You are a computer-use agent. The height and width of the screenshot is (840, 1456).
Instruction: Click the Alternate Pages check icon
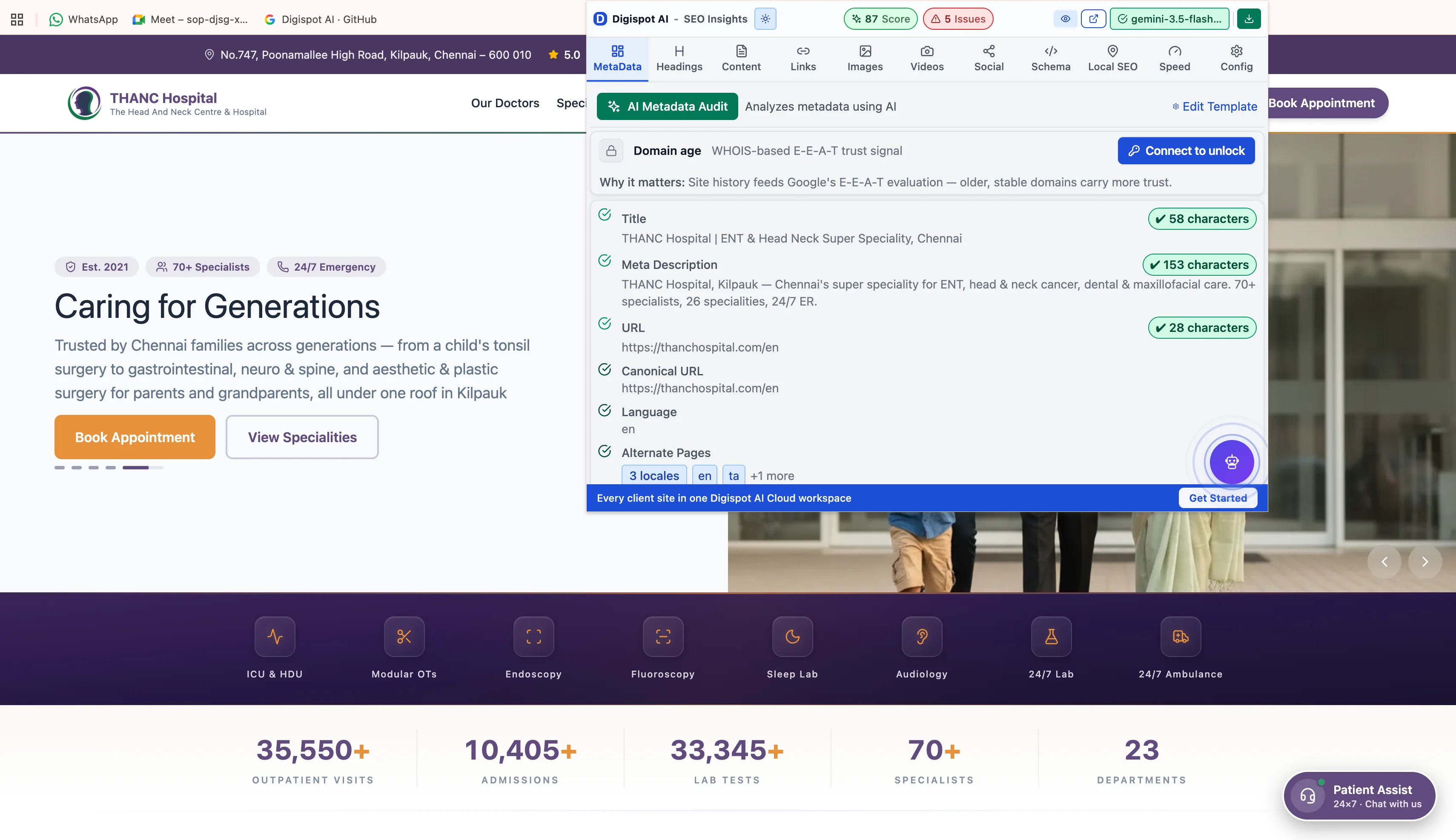click(604, 451)
